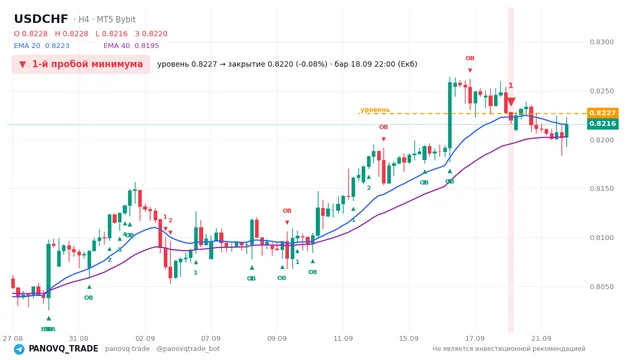Click the high value H 0.8228
Image resolution: width=640 pixels, height=360 pixels.
pyautogui.click(x=71, y=34)
